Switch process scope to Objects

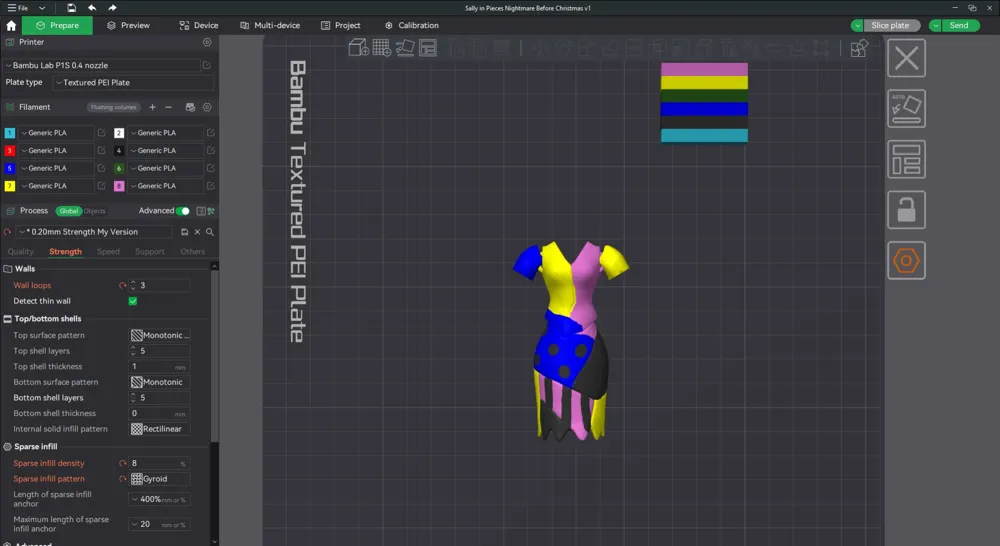click(x=94, y=211)
